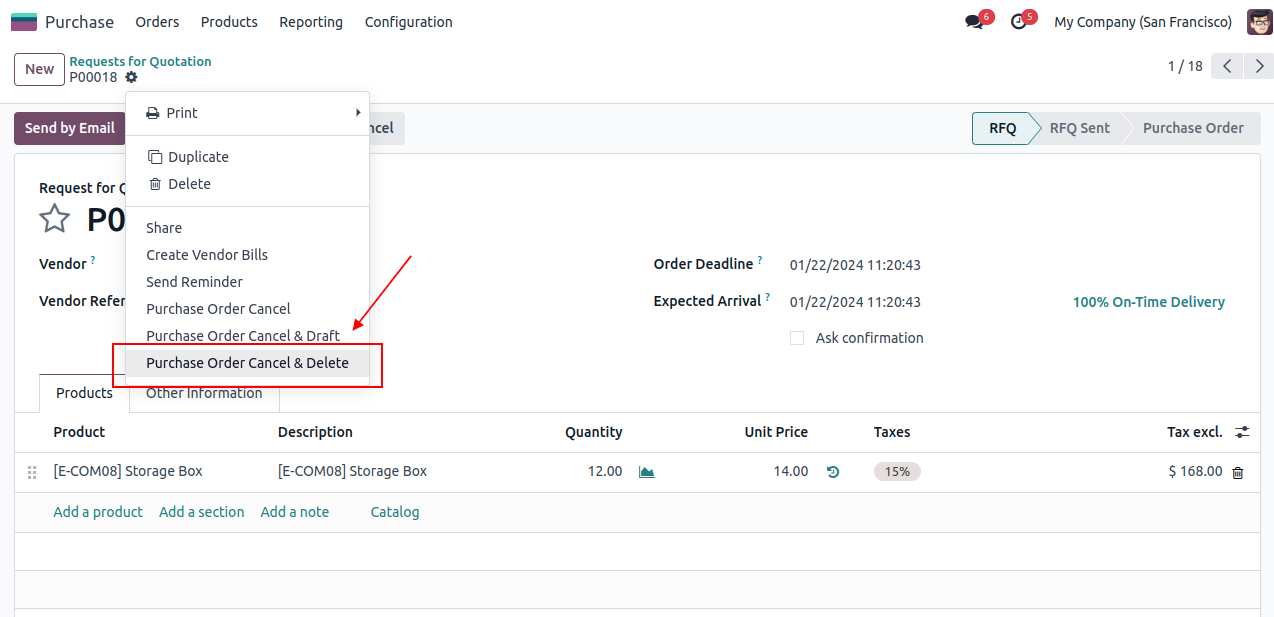Image resolution: width=1274 pixels, height=617 pixels.
Task: Click the 15% tax tag
Action: pyautogui.click(x=897, y=472)
